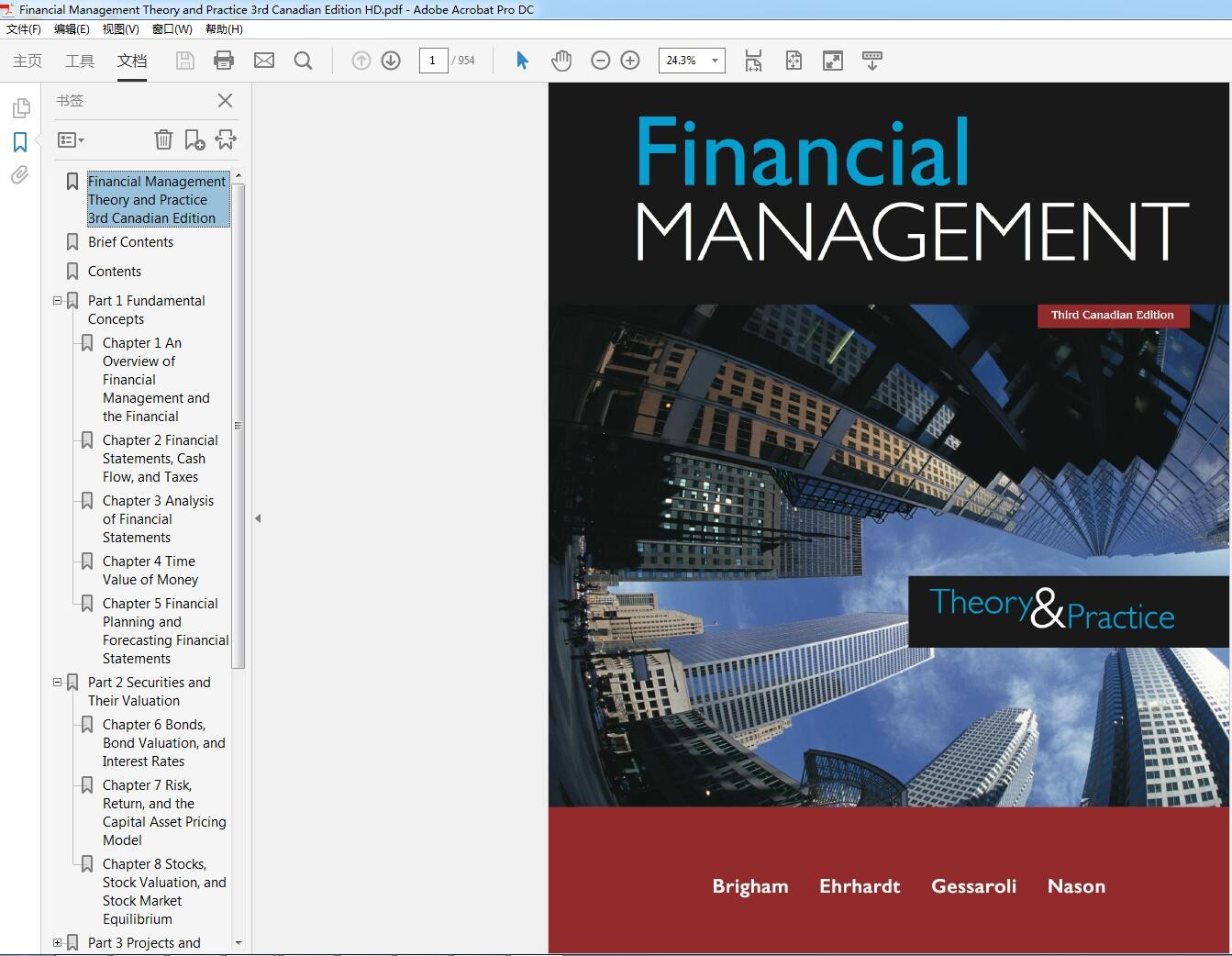Add a new bookmark icon
The height and width of the screenshot is (956, 1232).
[x=194, y=139]
